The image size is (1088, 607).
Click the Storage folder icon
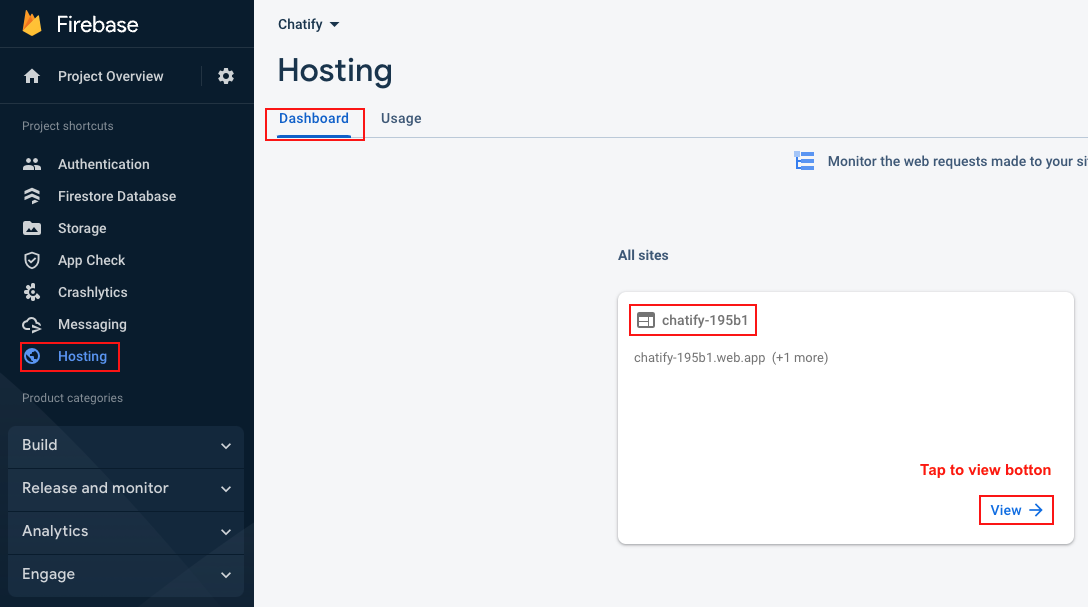(32, 228)
